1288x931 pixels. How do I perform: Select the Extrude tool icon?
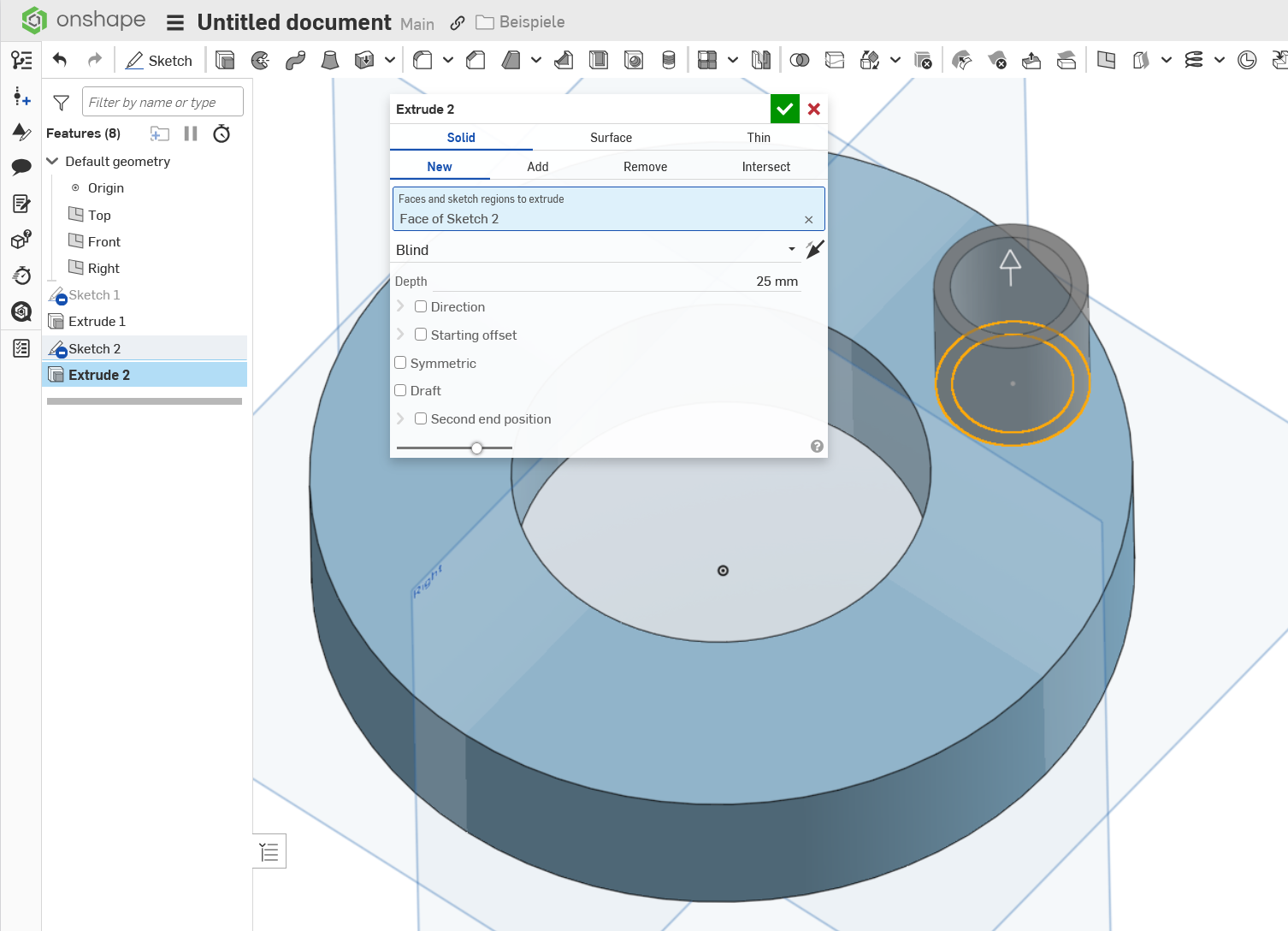pyautogui.click(x=225, y=60)
